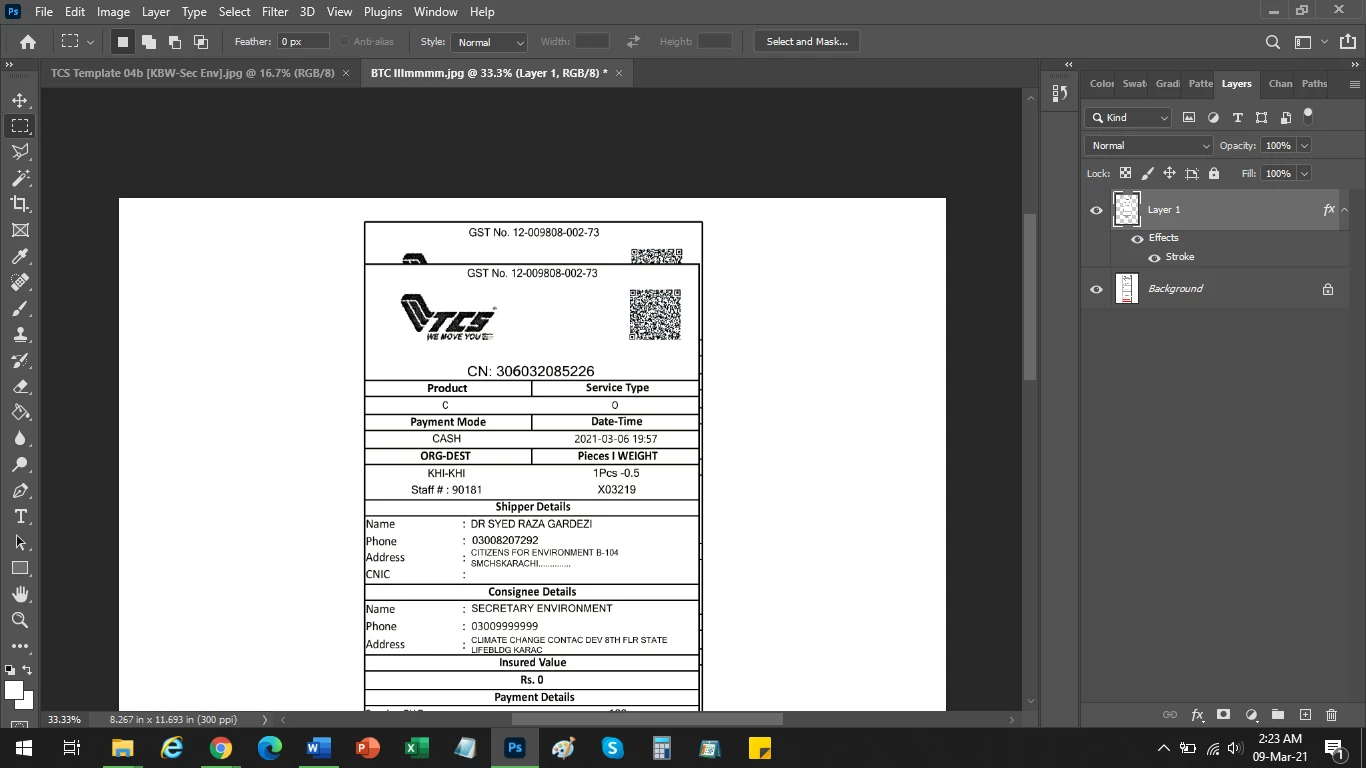Select the Polygonal Lasso tool
The image size is (1366, 768).
pyautogui.click(x=20, y=152)
